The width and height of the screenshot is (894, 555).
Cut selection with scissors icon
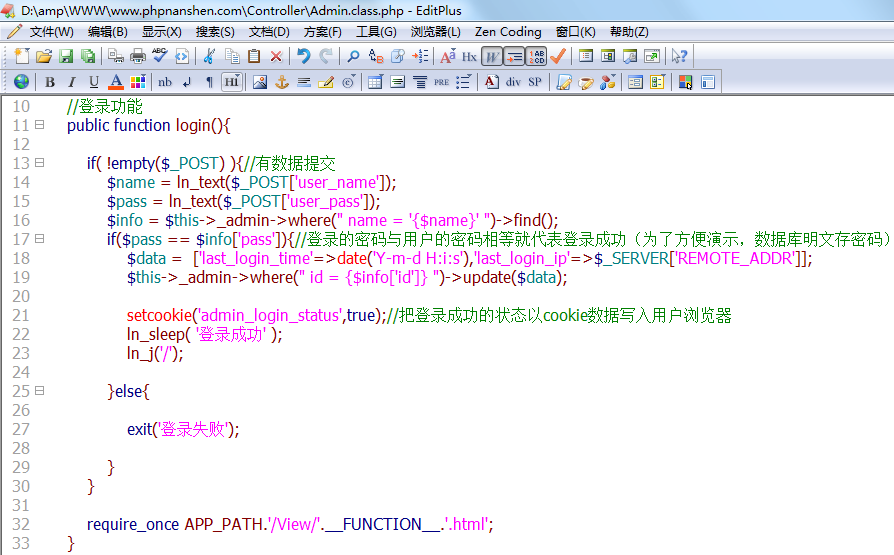[x=209, y=56]
